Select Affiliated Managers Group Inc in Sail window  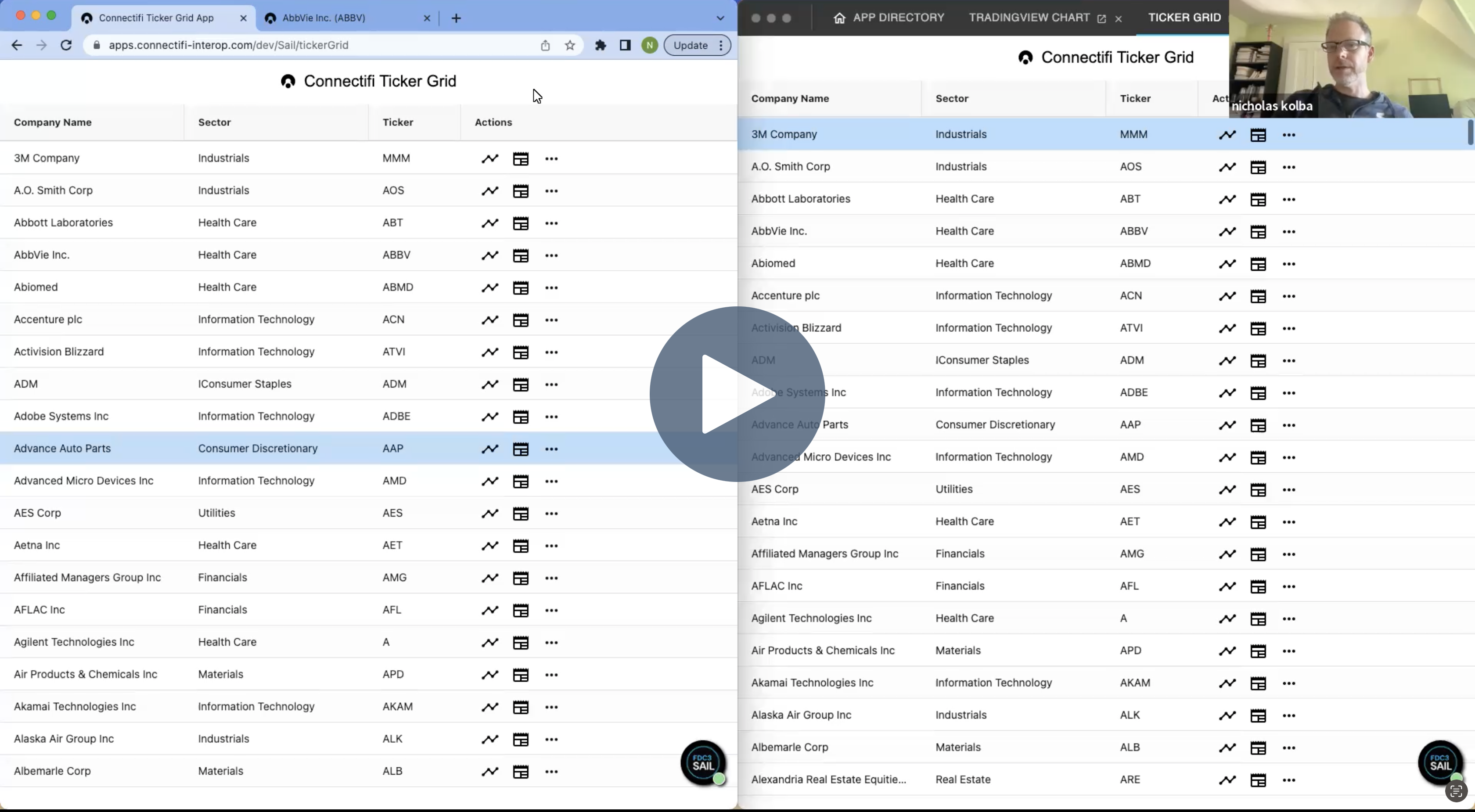pos(824,554)
